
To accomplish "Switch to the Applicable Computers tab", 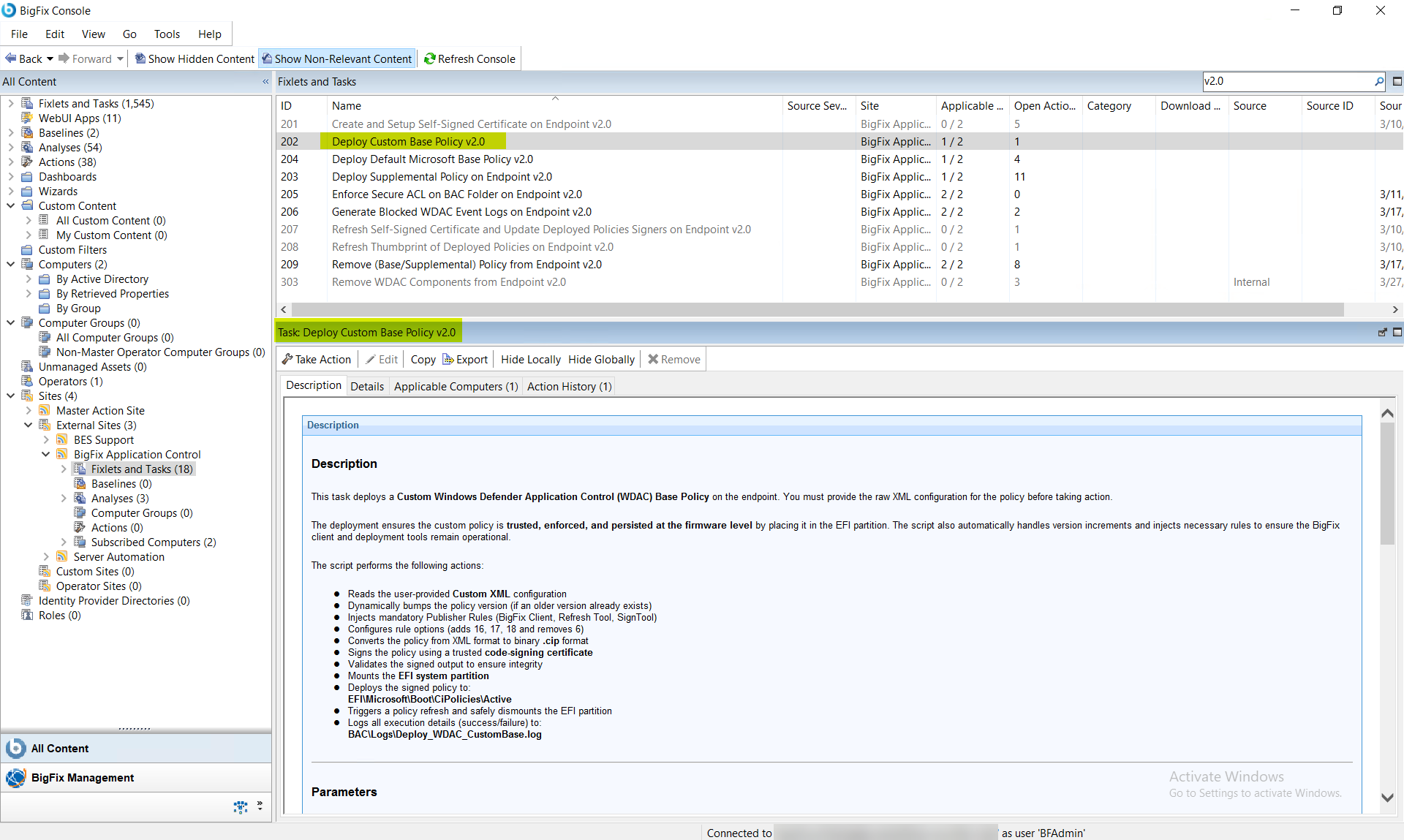I will tap(455, 386).
